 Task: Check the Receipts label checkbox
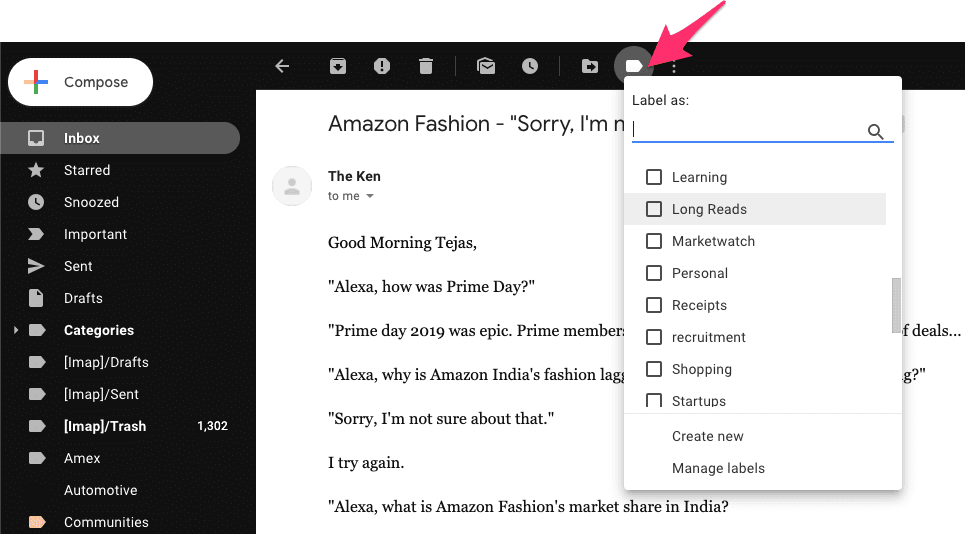654,305
